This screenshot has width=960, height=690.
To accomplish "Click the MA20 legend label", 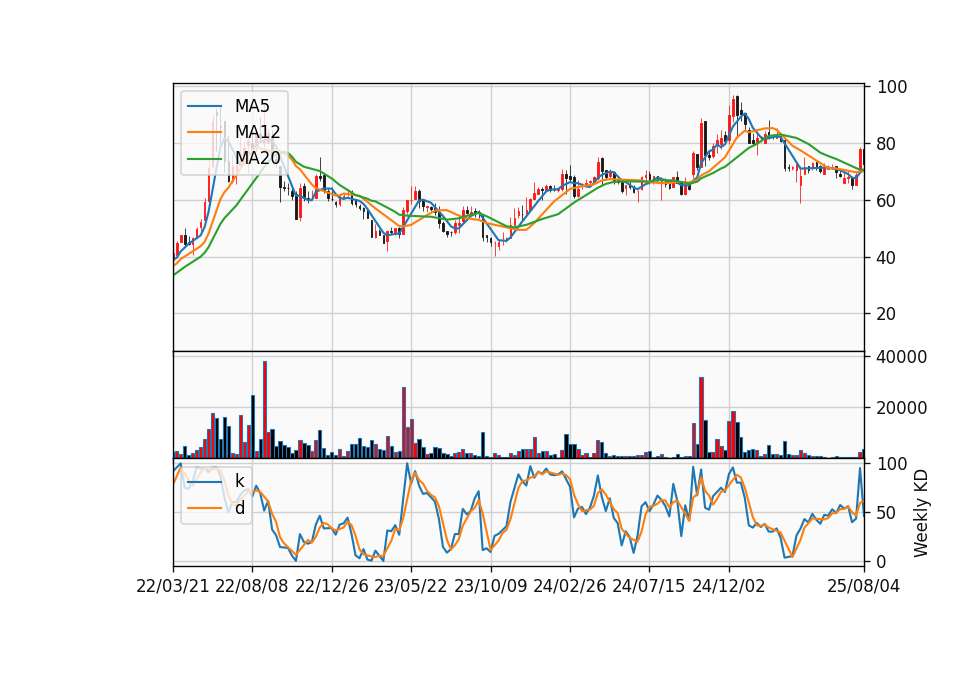I will 258,158.
